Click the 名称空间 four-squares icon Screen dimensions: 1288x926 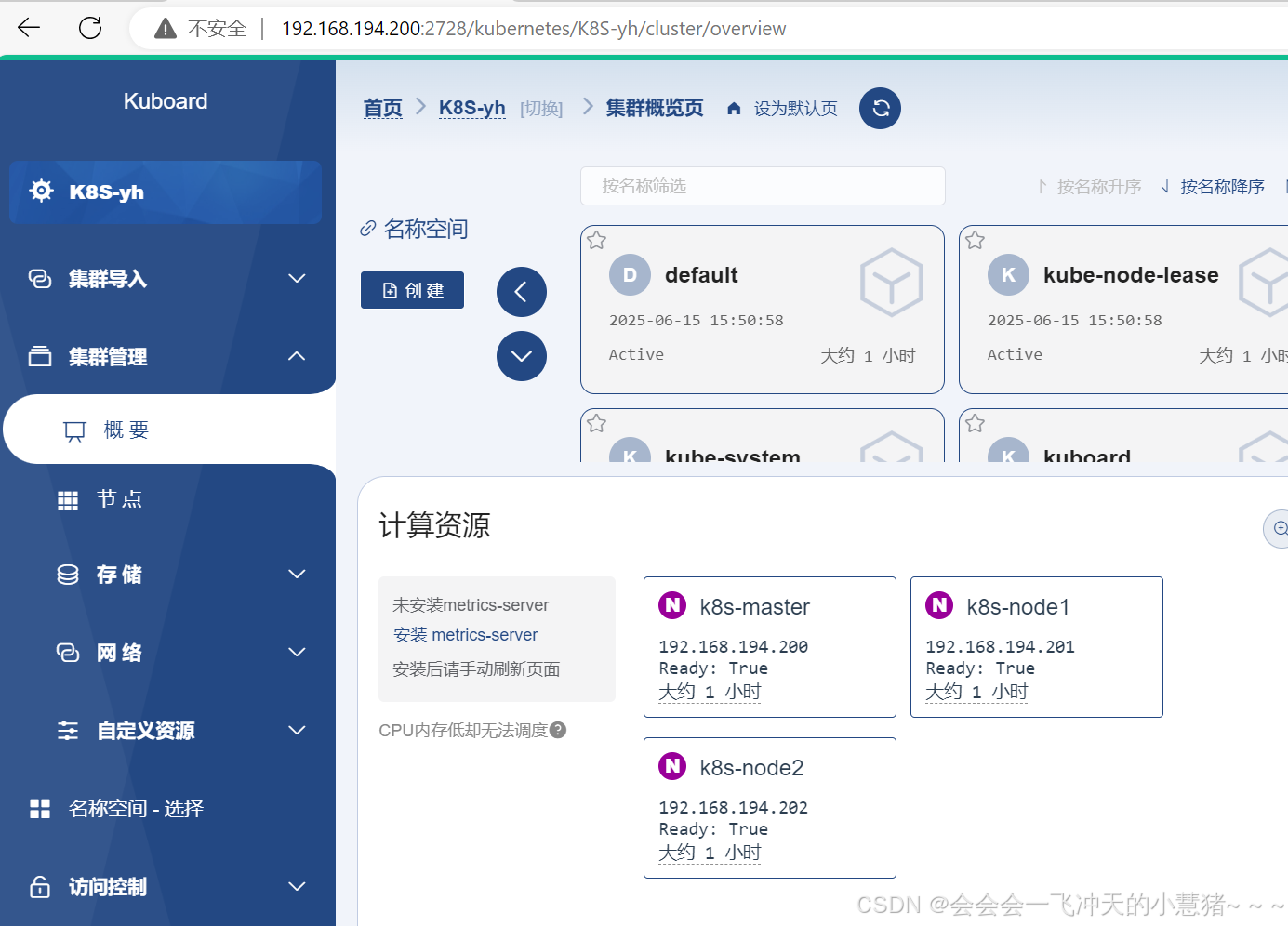click(40, 809)
